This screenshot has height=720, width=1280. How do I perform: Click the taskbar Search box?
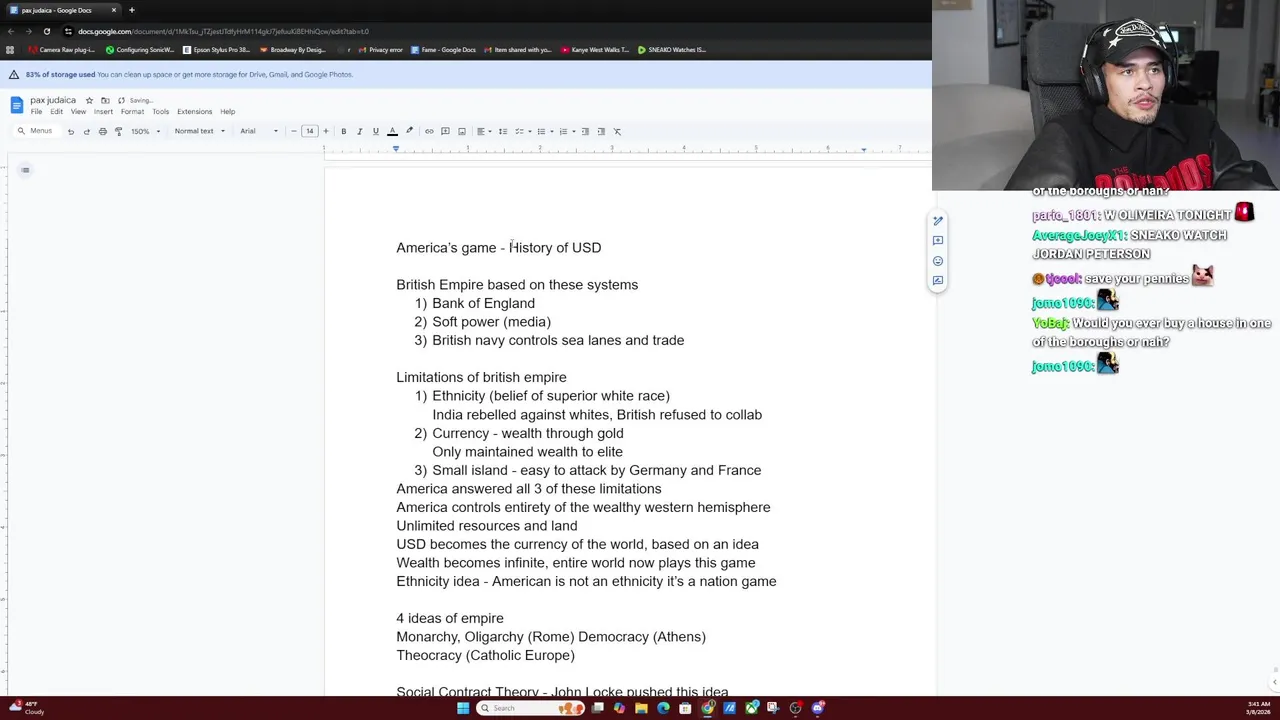pos(530,708)
